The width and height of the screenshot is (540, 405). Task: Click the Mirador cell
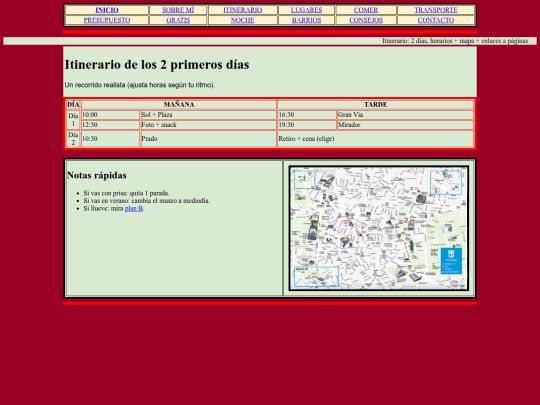(405, 125)
